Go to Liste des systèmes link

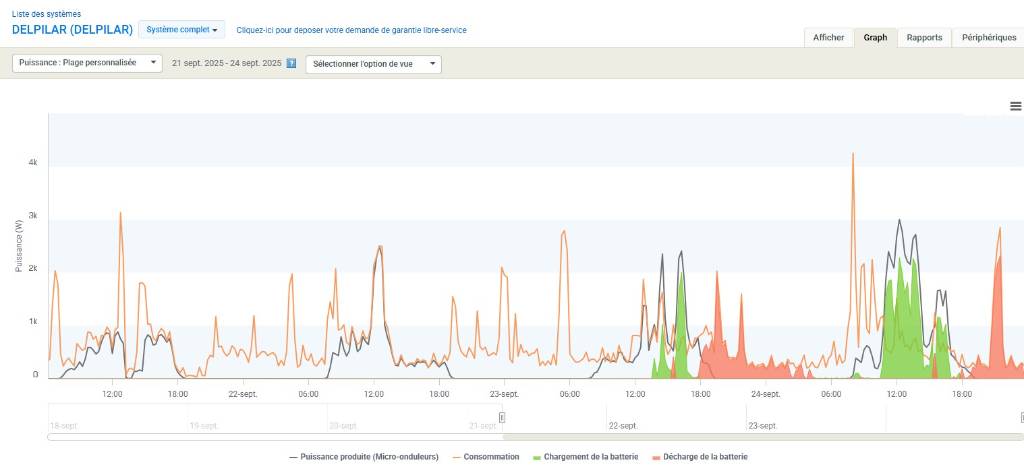pos(46,14)
